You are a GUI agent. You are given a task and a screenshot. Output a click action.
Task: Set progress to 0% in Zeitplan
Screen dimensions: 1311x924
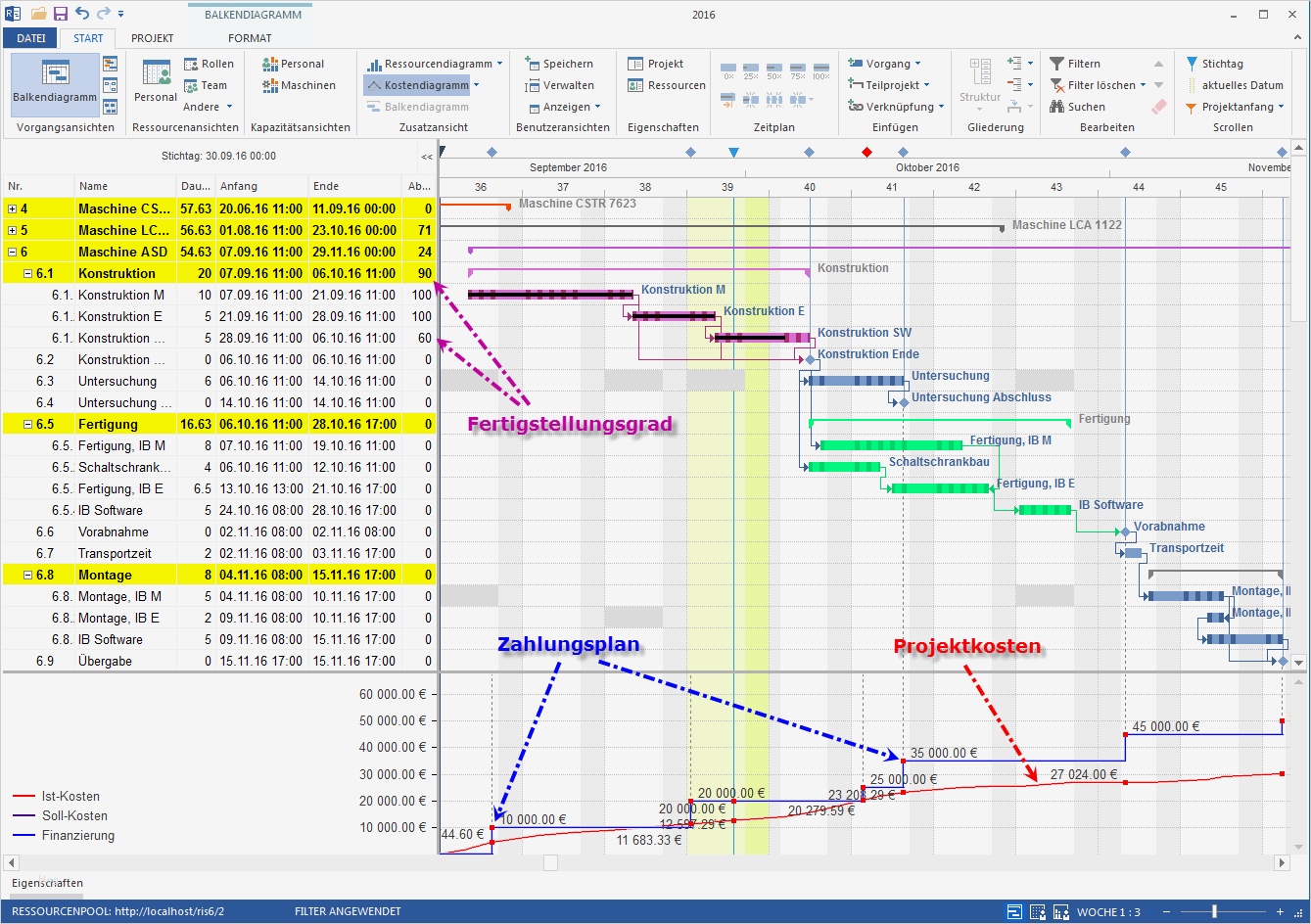coord(728,71)
